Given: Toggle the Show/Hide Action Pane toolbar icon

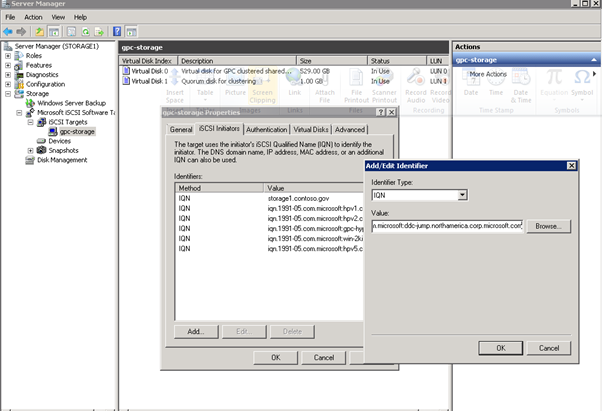Looking at the screenshot, I should tap(131, 31).
